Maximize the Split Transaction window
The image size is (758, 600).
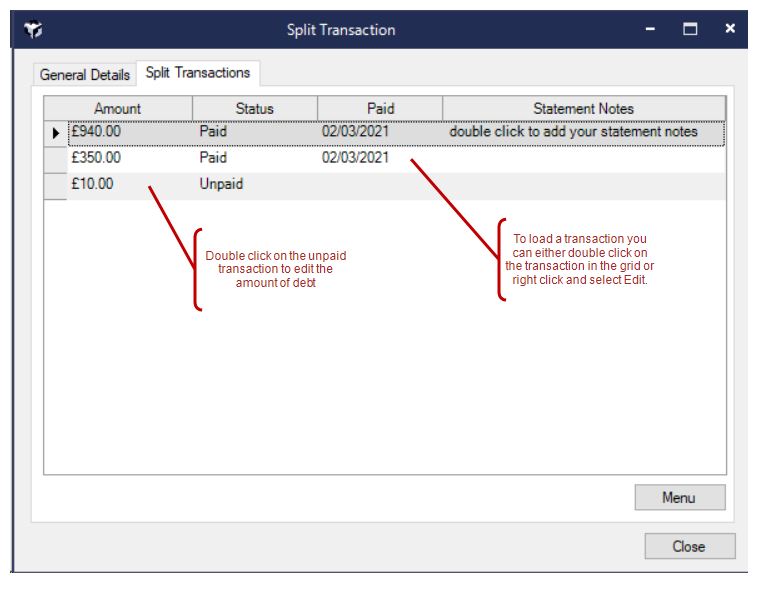tap(690, 30)
